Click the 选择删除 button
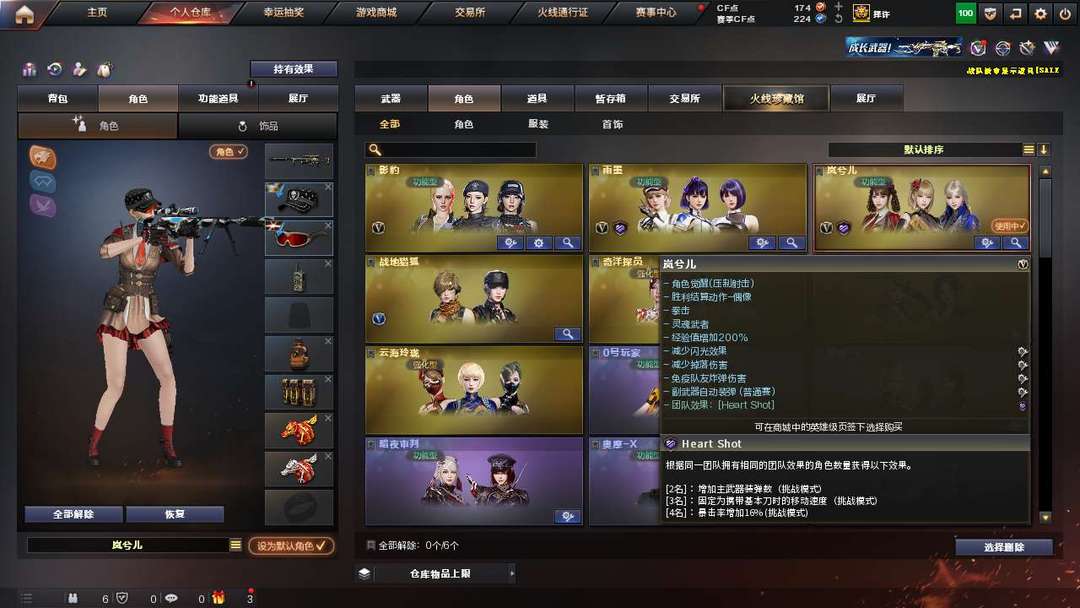The image size is (1080, 608). tap(1004, 547)
